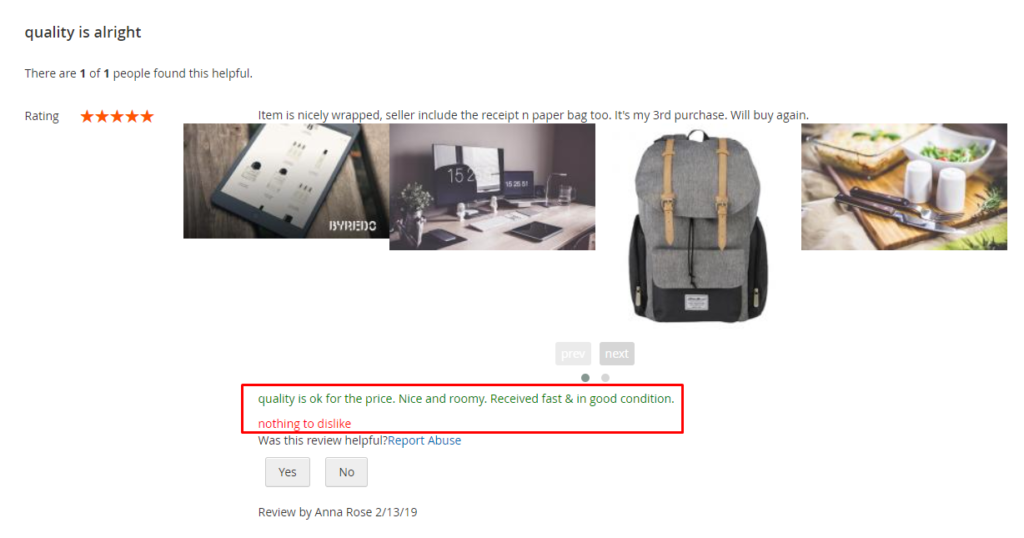Open the food and cutlery review photo
The width and height of the screenshot is (1024, 538).
pos(904,187)
